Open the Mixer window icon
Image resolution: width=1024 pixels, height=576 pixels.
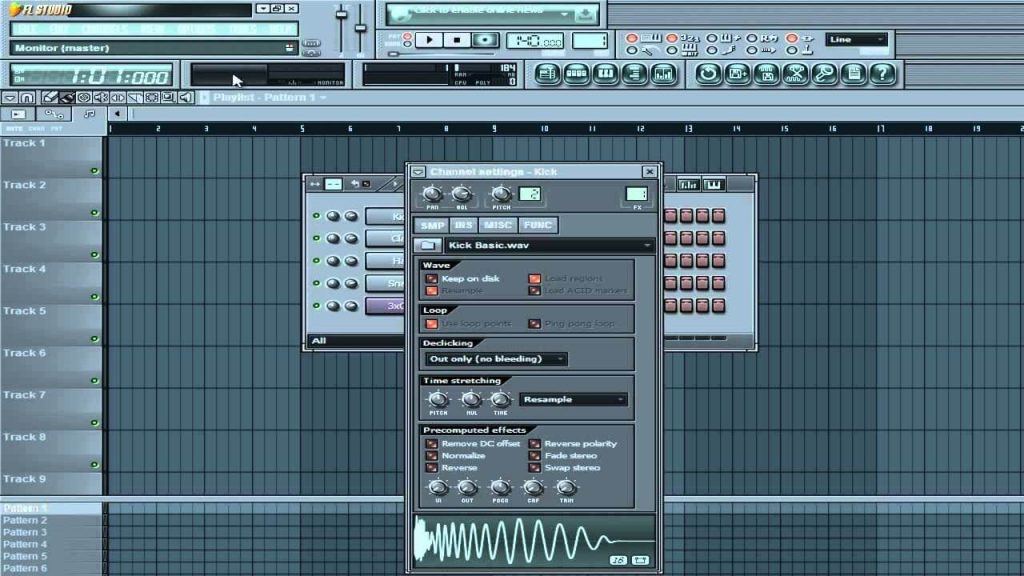(664, 74)
